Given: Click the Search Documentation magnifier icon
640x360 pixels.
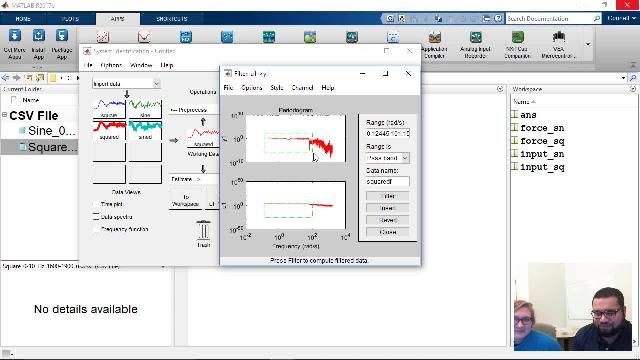Looking at the screenshot, I should tap(596, 18).
